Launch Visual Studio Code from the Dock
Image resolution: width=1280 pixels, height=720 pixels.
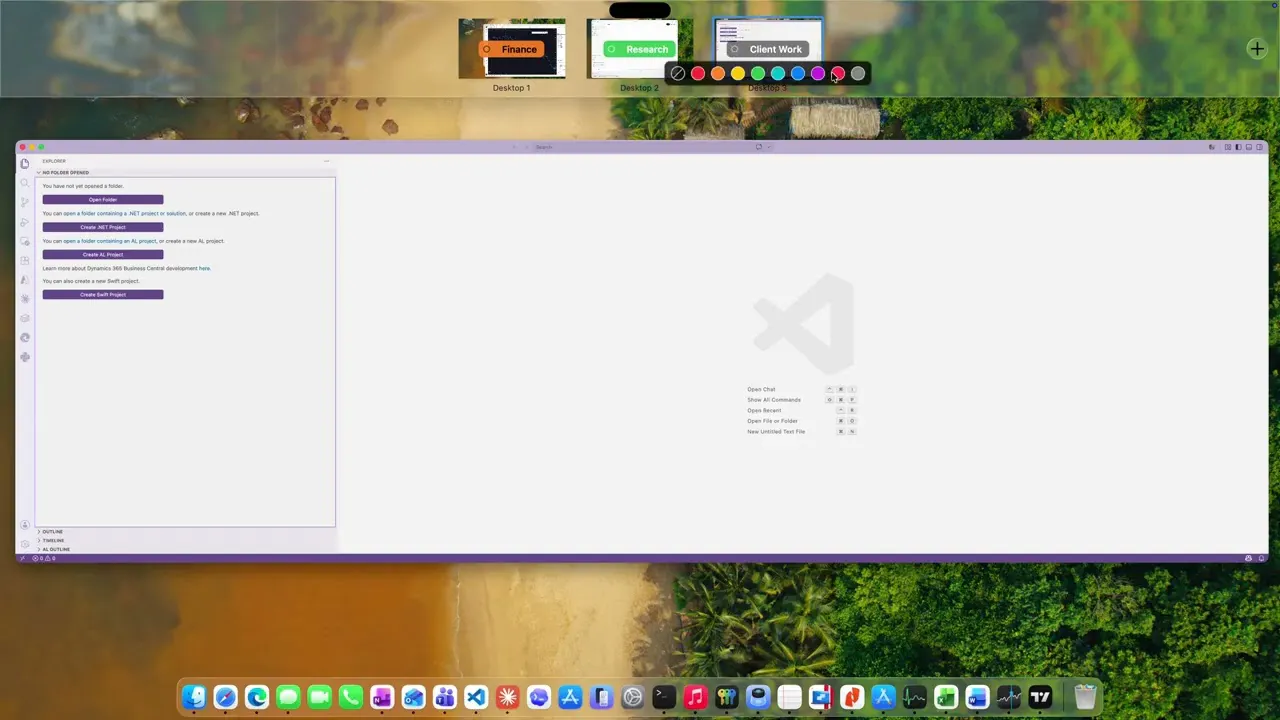(476, 697)
